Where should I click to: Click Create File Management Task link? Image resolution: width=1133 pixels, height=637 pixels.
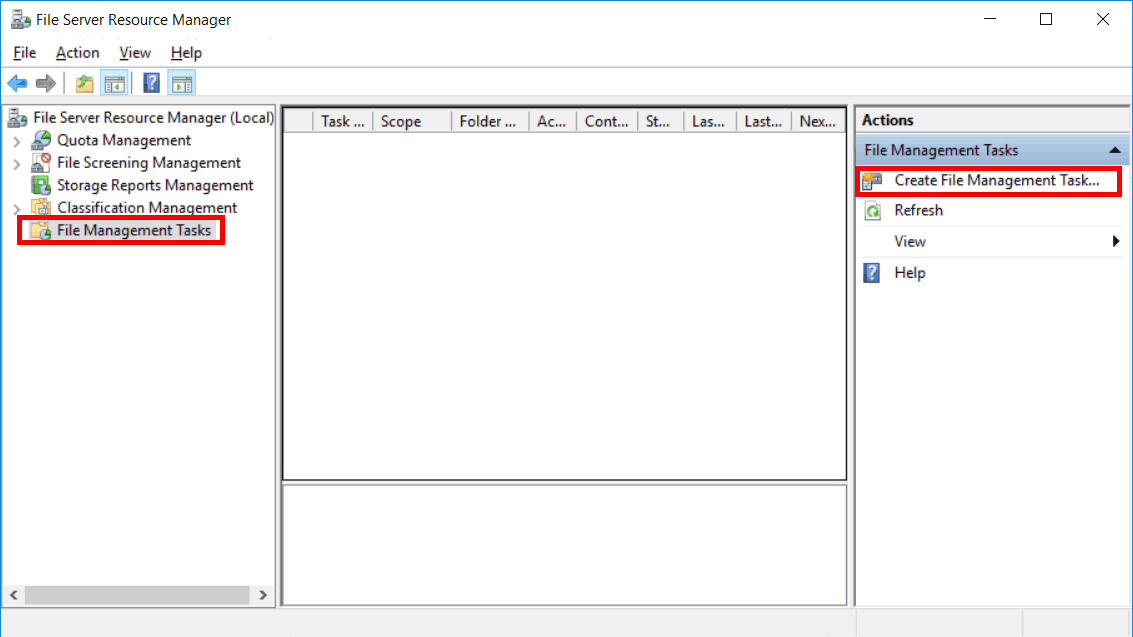(988, 181)
